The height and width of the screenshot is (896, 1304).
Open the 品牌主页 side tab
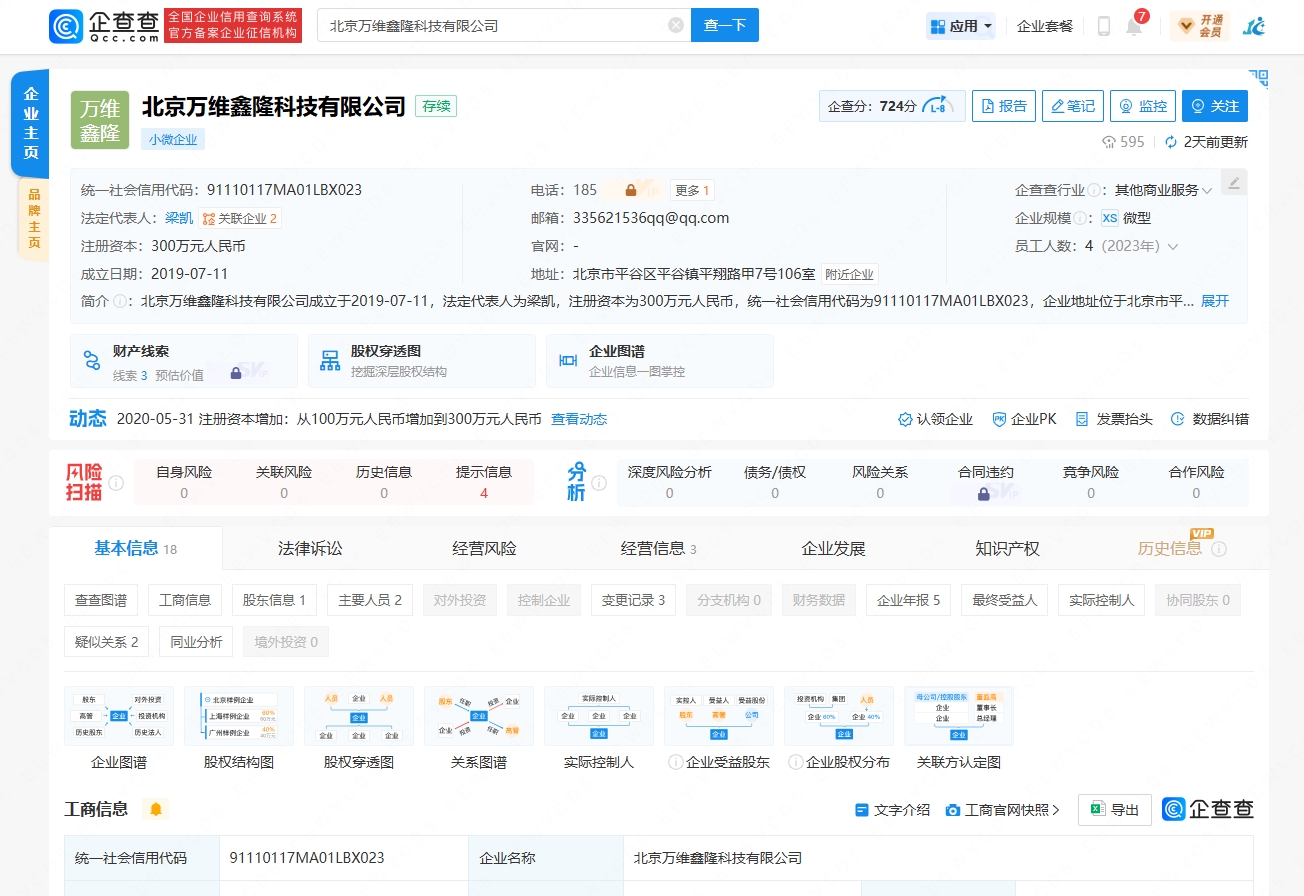coord(34,218)
